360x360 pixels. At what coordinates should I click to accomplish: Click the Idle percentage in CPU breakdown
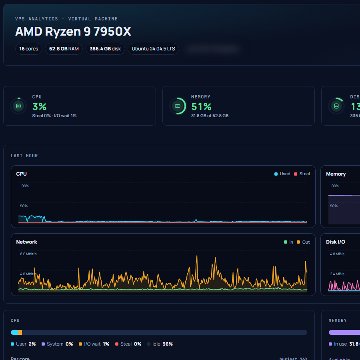coord(168,344)
